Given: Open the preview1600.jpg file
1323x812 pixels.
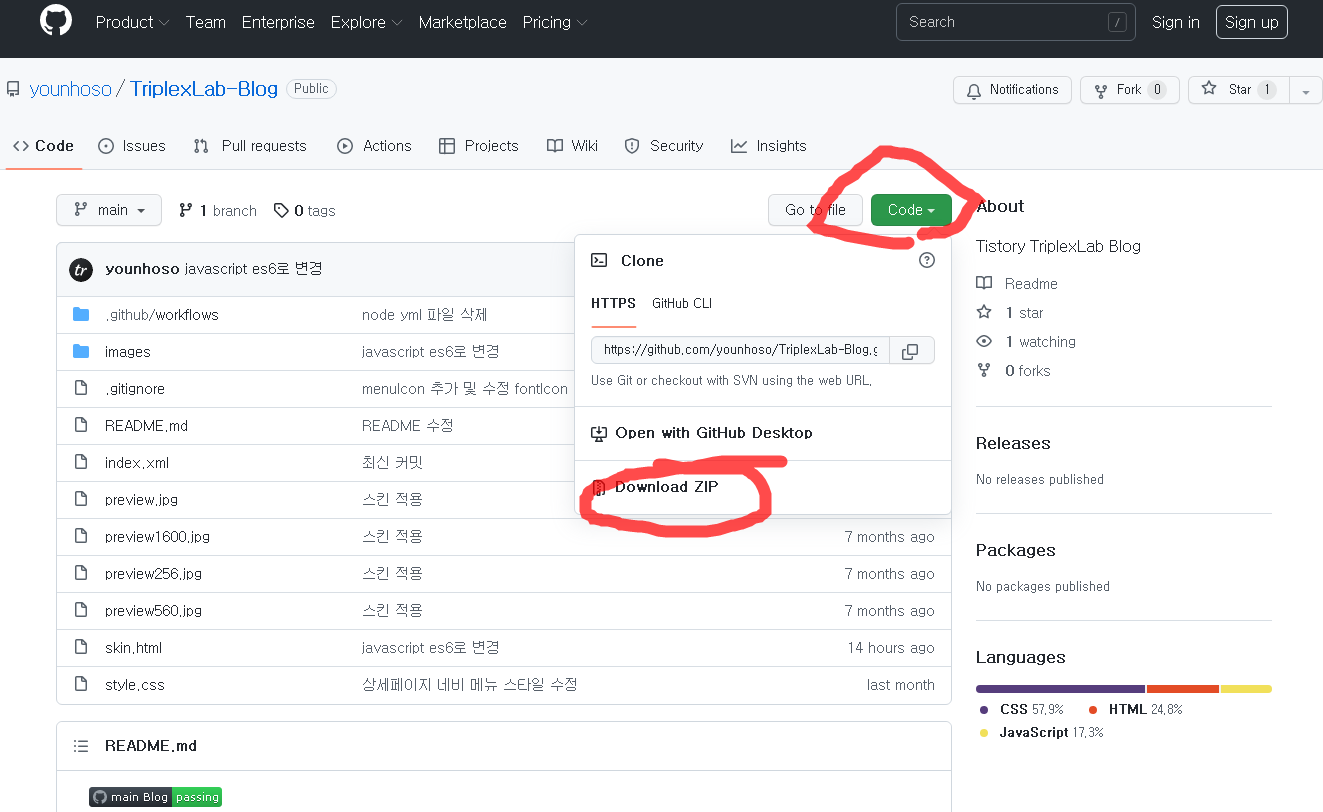Looking at the screenshot, I should [157, 537].
